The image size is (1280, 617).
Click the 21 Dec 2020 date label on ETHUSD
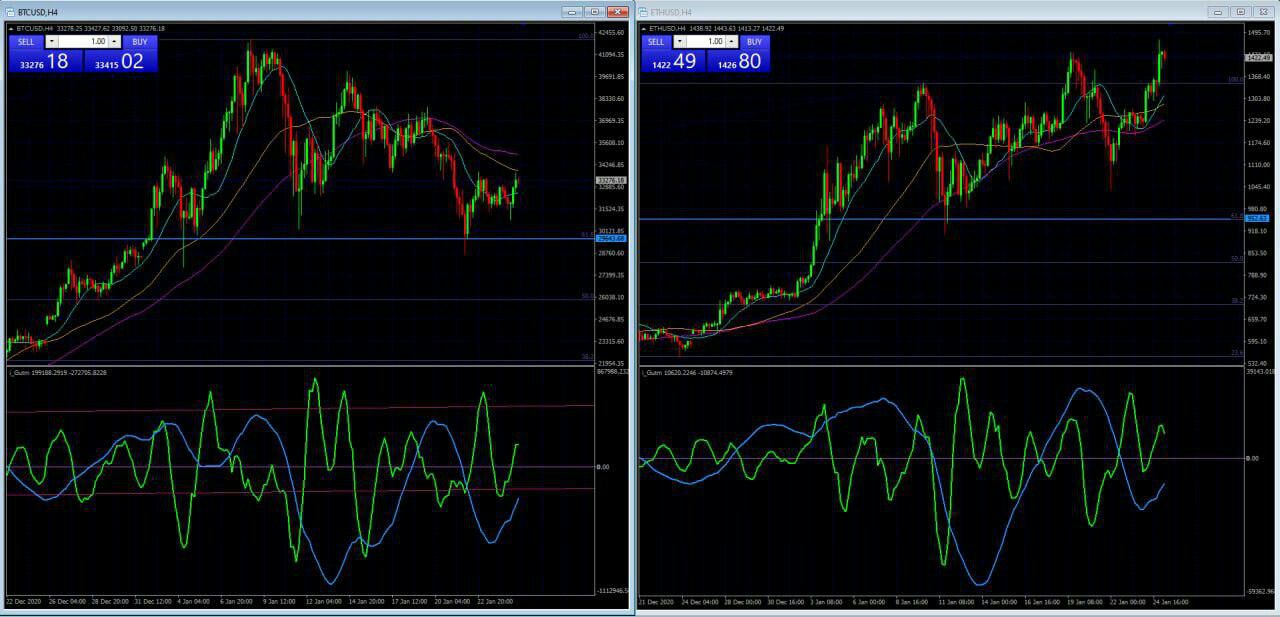[656, 601]
